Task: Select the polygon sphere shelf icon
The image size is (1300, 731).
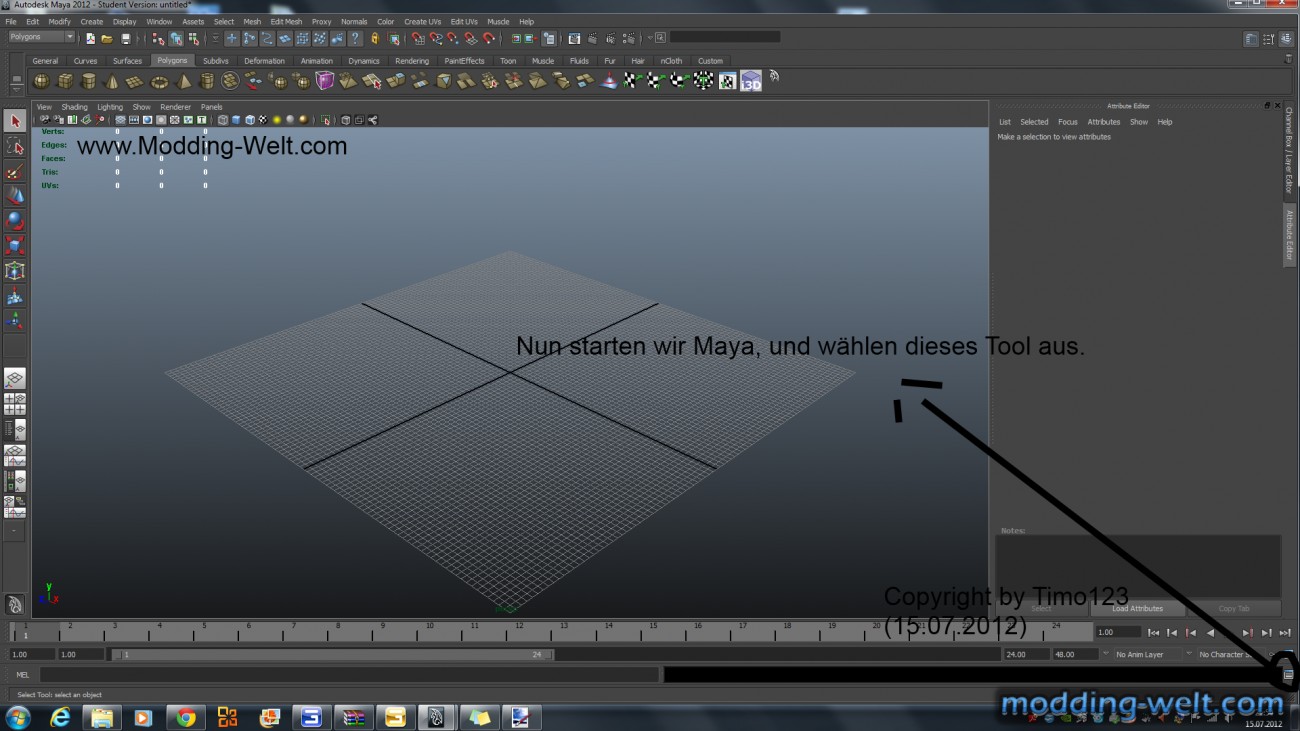Action: (42, 81)
